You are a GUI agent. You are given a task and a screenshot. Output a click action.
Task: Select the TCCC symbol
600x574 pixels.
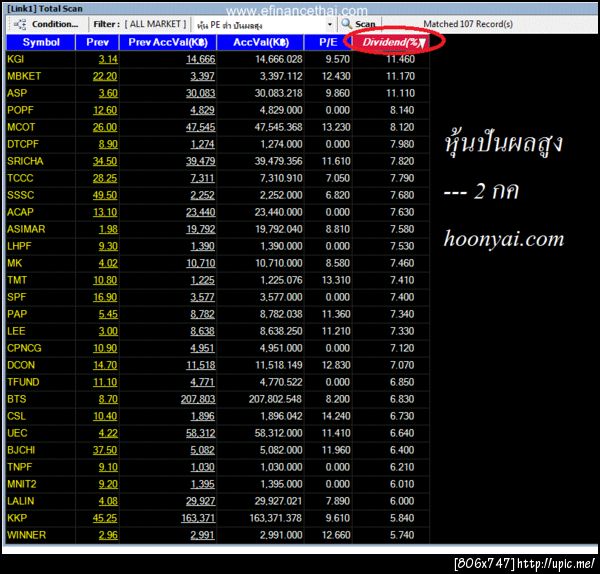pos(20,178)
